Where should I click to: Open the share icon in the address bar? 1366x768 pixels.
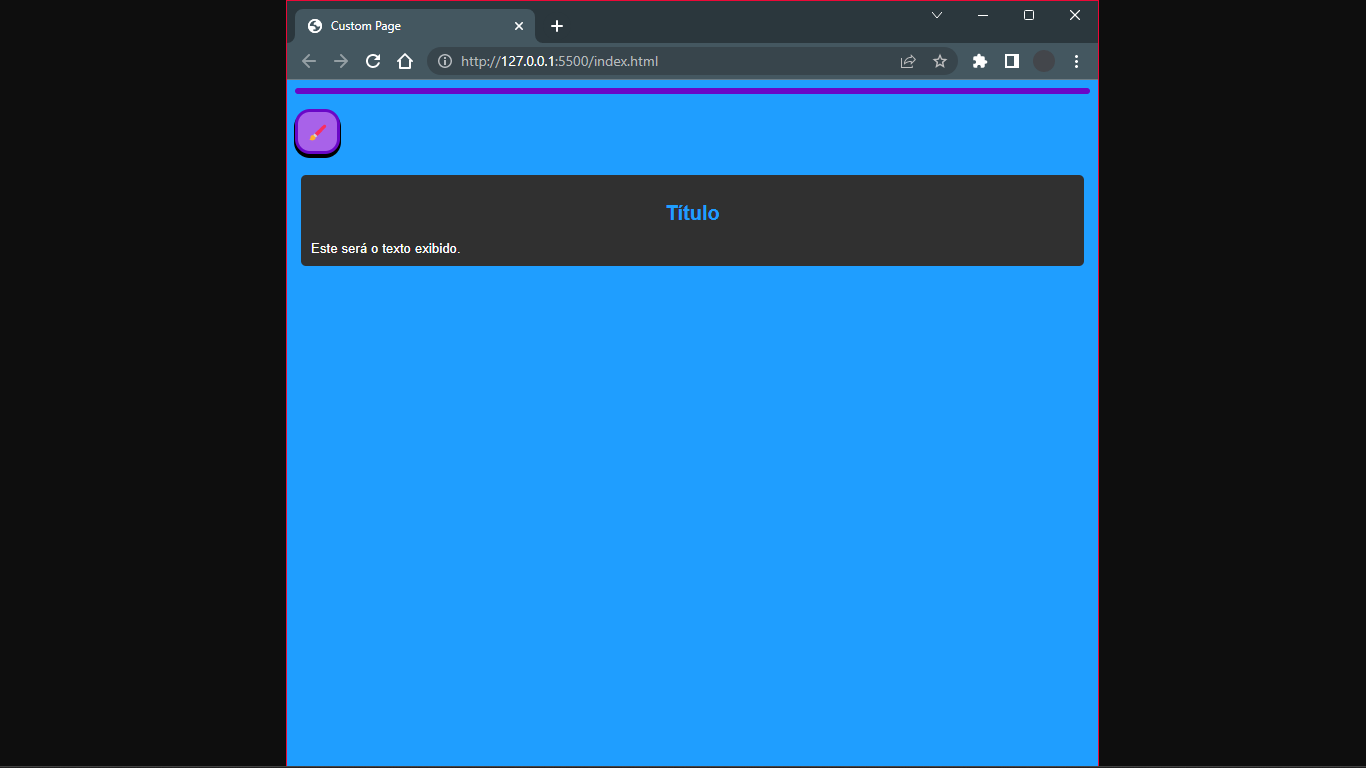[x=908, y=61]
